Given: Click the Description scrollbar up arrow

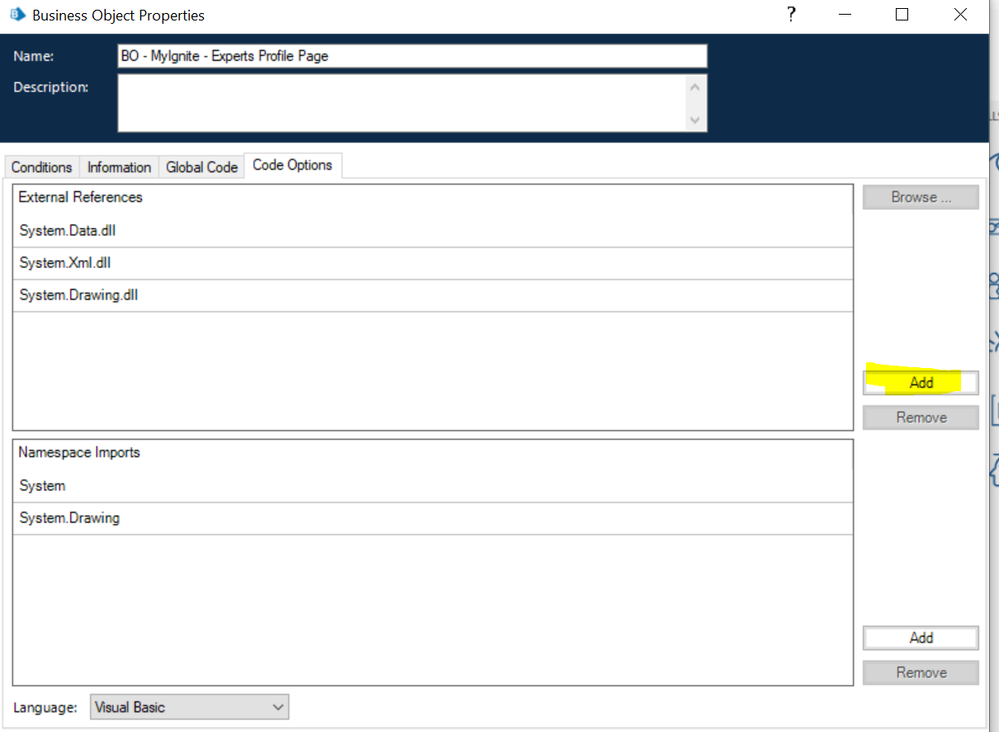Looking at the screenshot, I should [695, 87].
